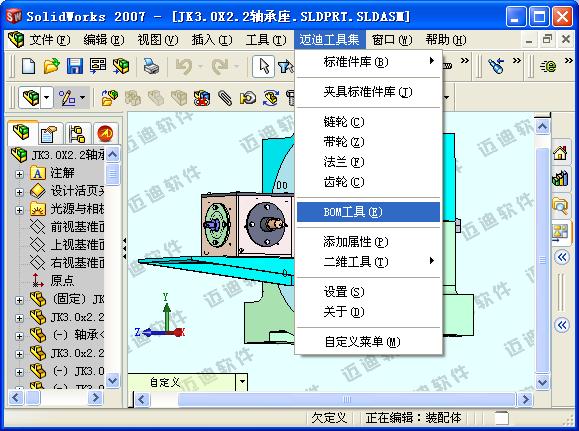Click the second double-arrow collapse button in the task pane
The image size is (579, 431).
(562, 325)
